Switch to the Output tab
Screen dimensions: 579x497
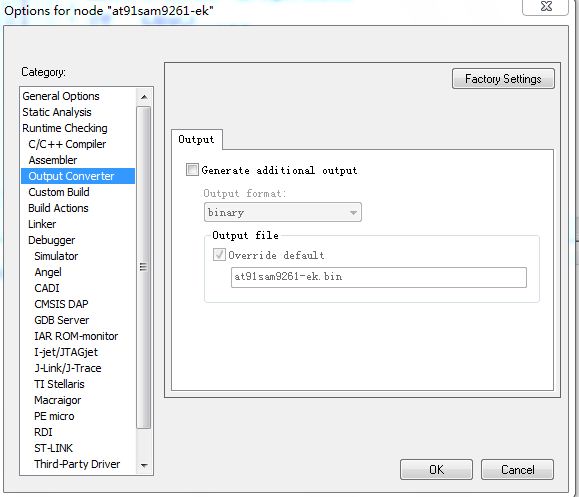(196, 140)
